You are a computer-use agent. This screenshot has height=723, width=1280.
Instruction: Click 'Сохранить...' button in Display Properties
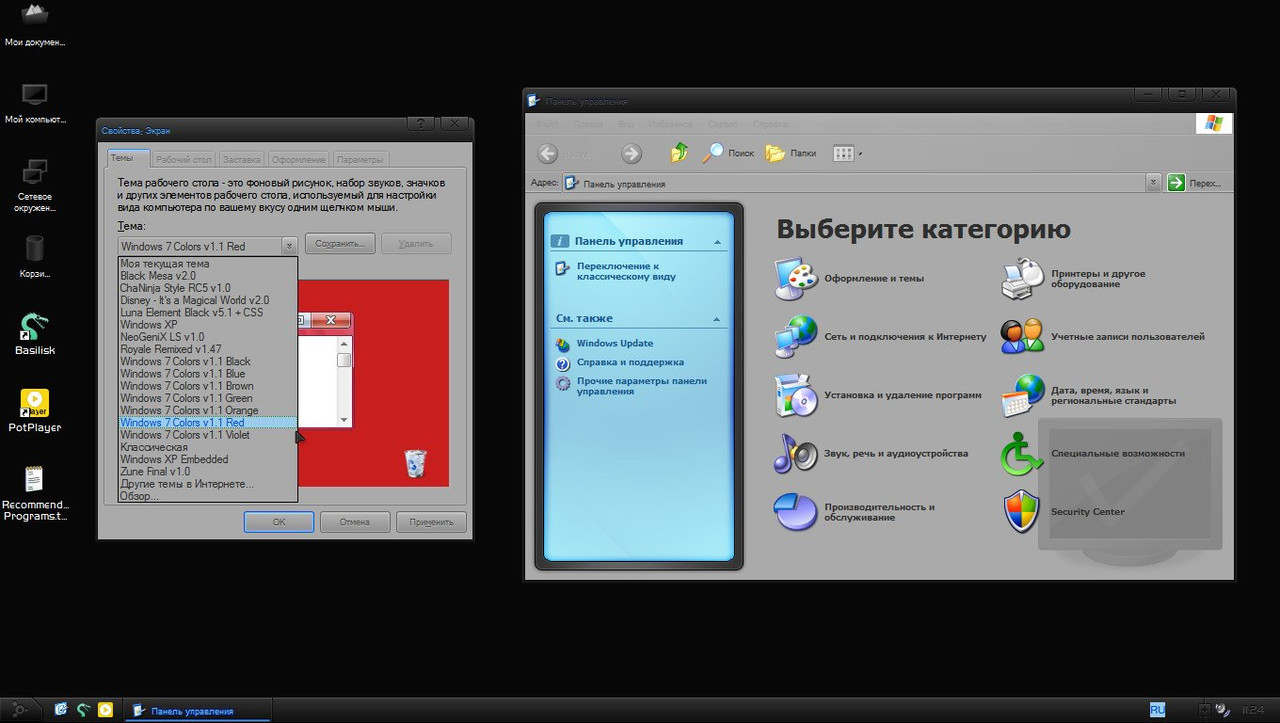340,243
